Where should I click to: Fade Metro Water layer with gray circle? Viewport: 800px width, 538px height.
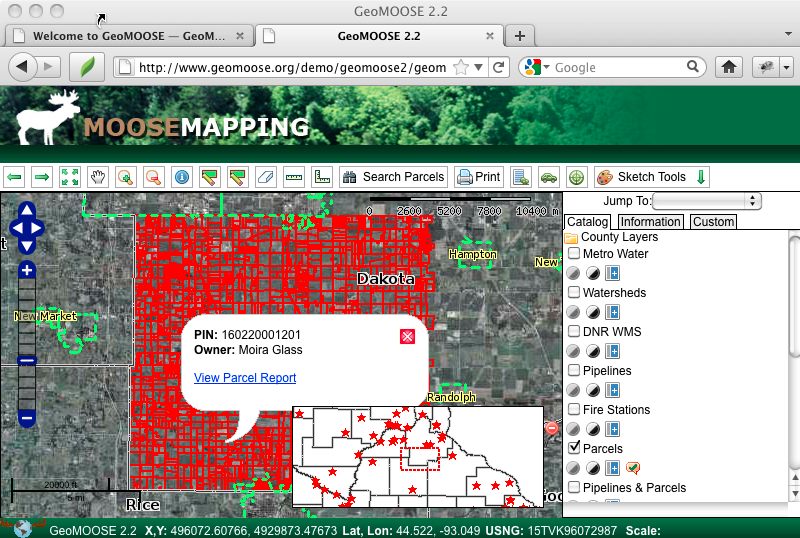[573, 273]
